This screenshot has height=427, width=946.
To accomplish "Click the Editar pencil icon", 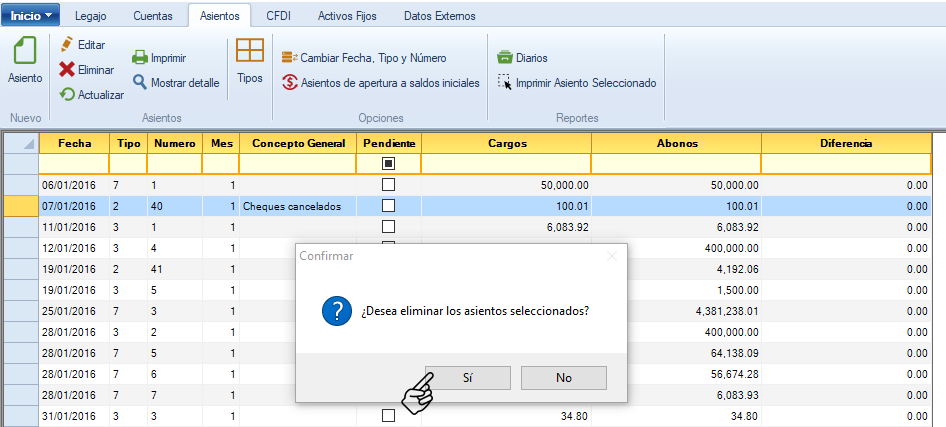I will click(x=67, y=45).
